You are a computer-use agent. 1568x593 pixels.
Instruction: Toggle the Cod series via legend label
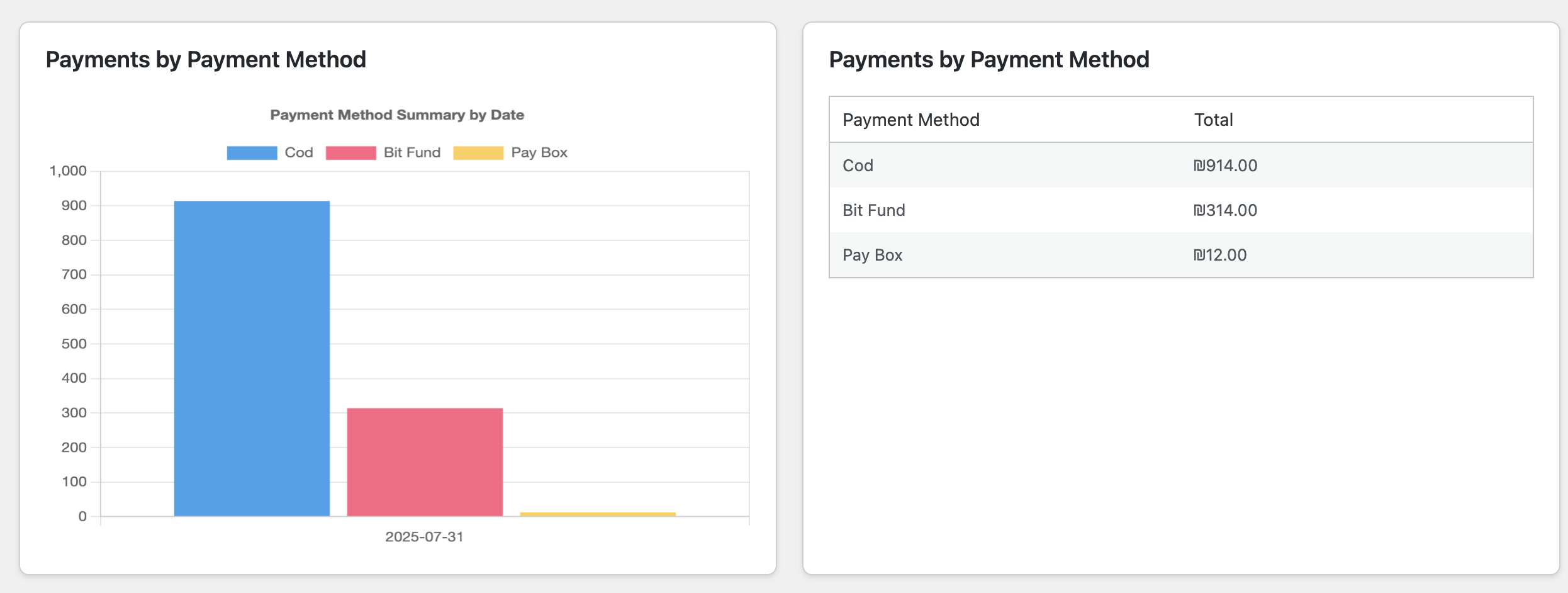point(298,153)
